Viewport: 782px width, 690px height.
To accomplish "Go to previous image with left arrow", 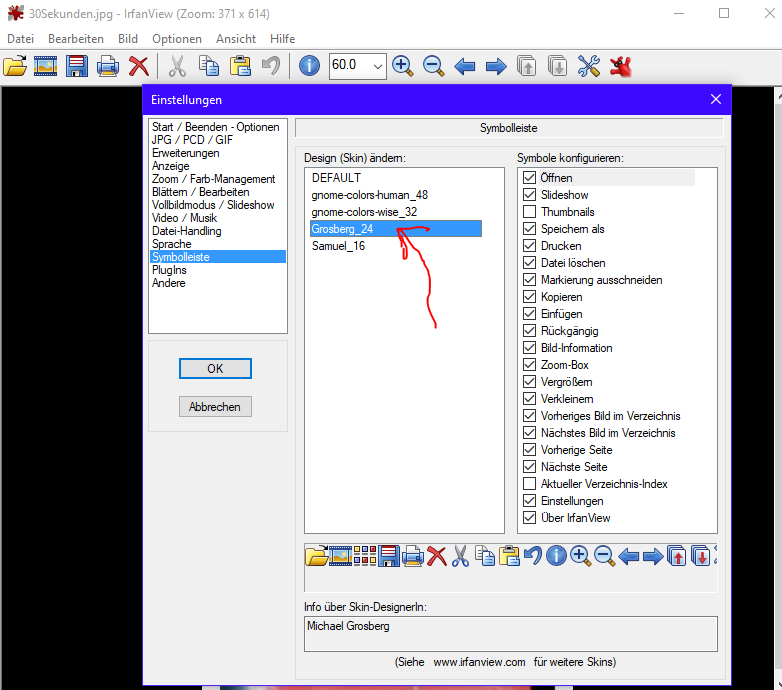I will point(464,66).
